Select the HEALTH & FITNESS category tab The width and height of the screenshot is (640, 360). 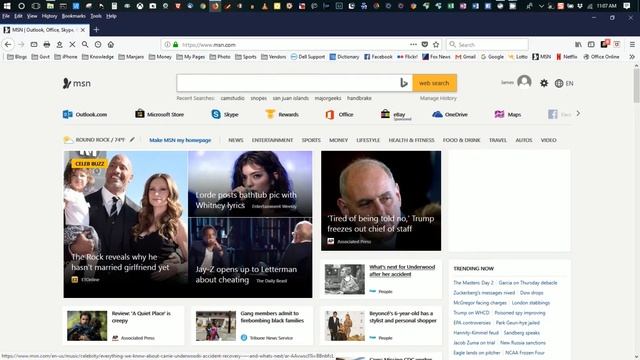[x=411, y=140]
